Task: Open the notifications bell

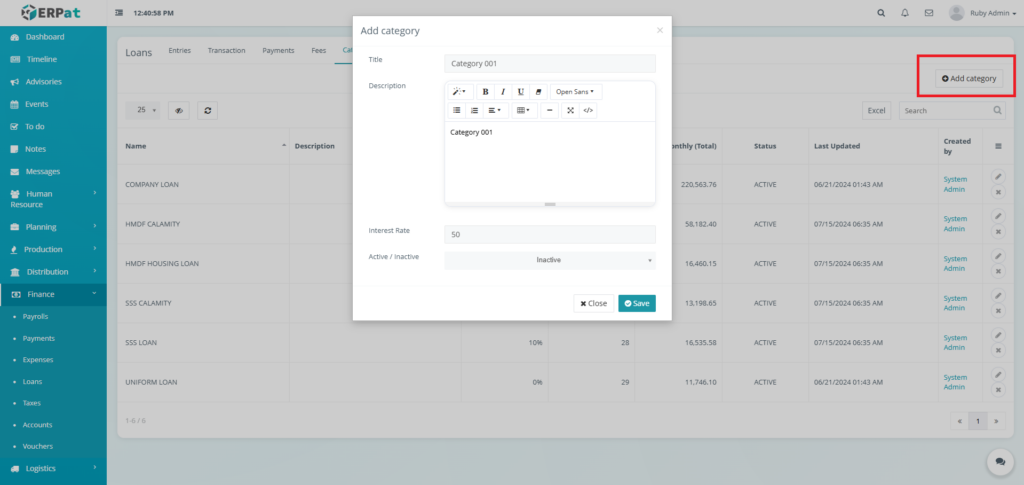Action: [904, 12]
